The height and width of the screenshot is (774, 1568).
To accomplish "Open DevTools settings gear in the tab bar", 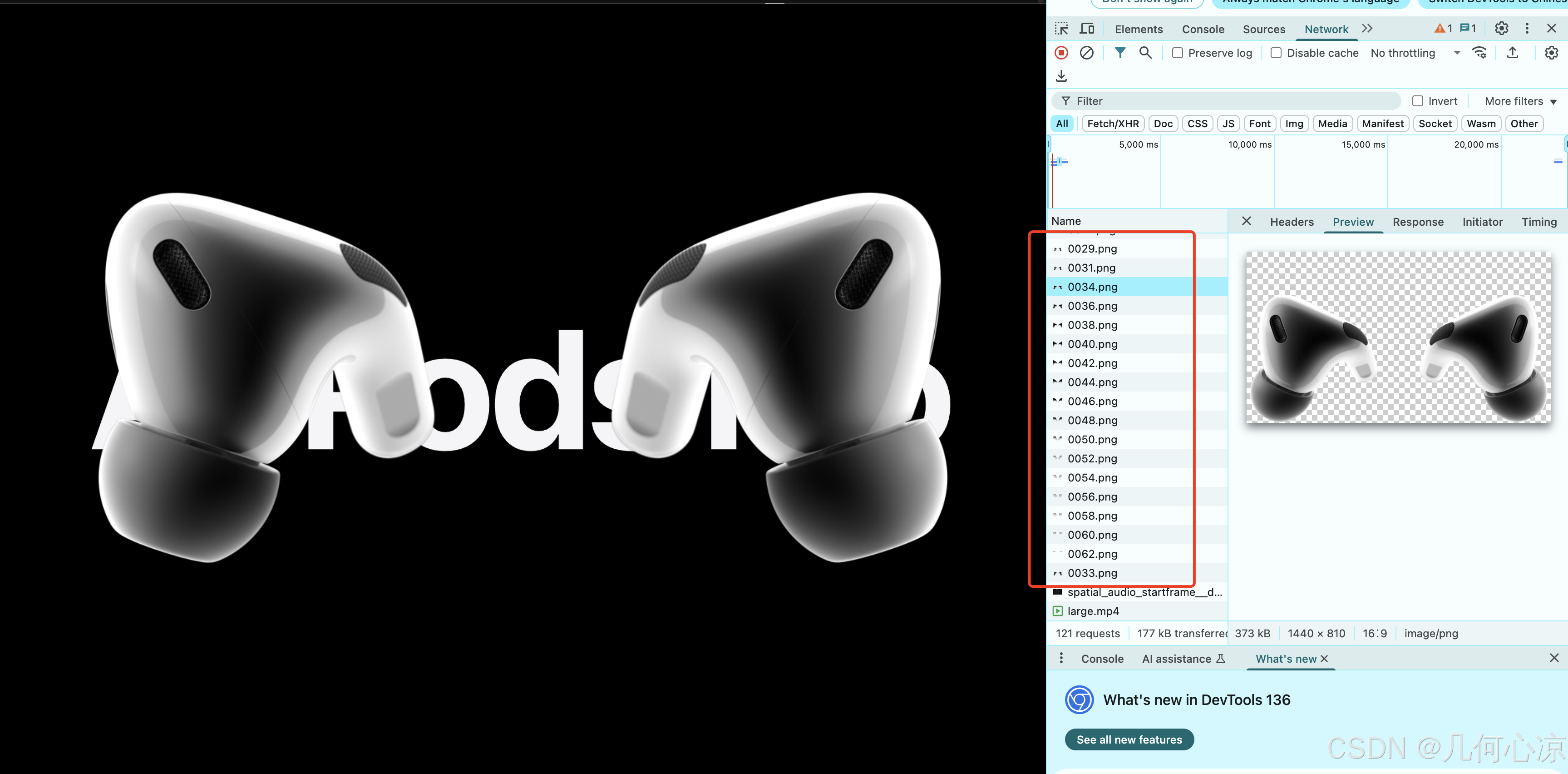I will click(1502, 29).
